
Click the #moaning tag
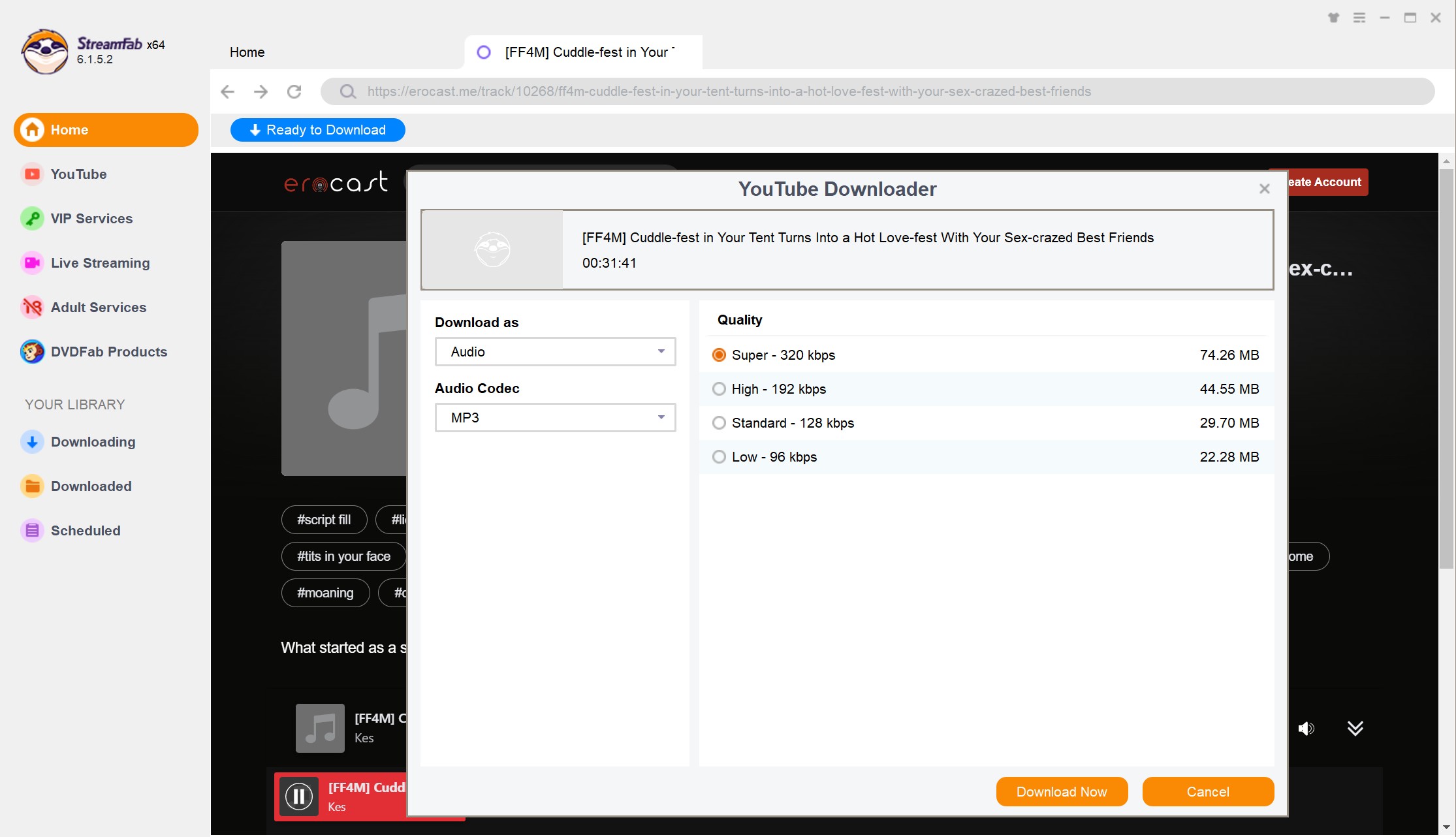tap(325, 593)
